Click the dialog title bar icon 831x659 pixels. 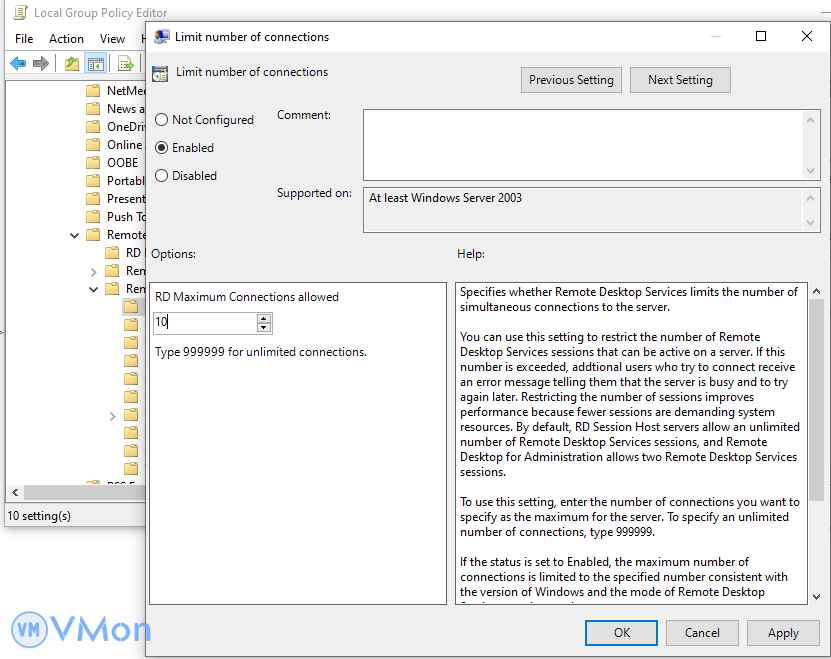(162, 37)
